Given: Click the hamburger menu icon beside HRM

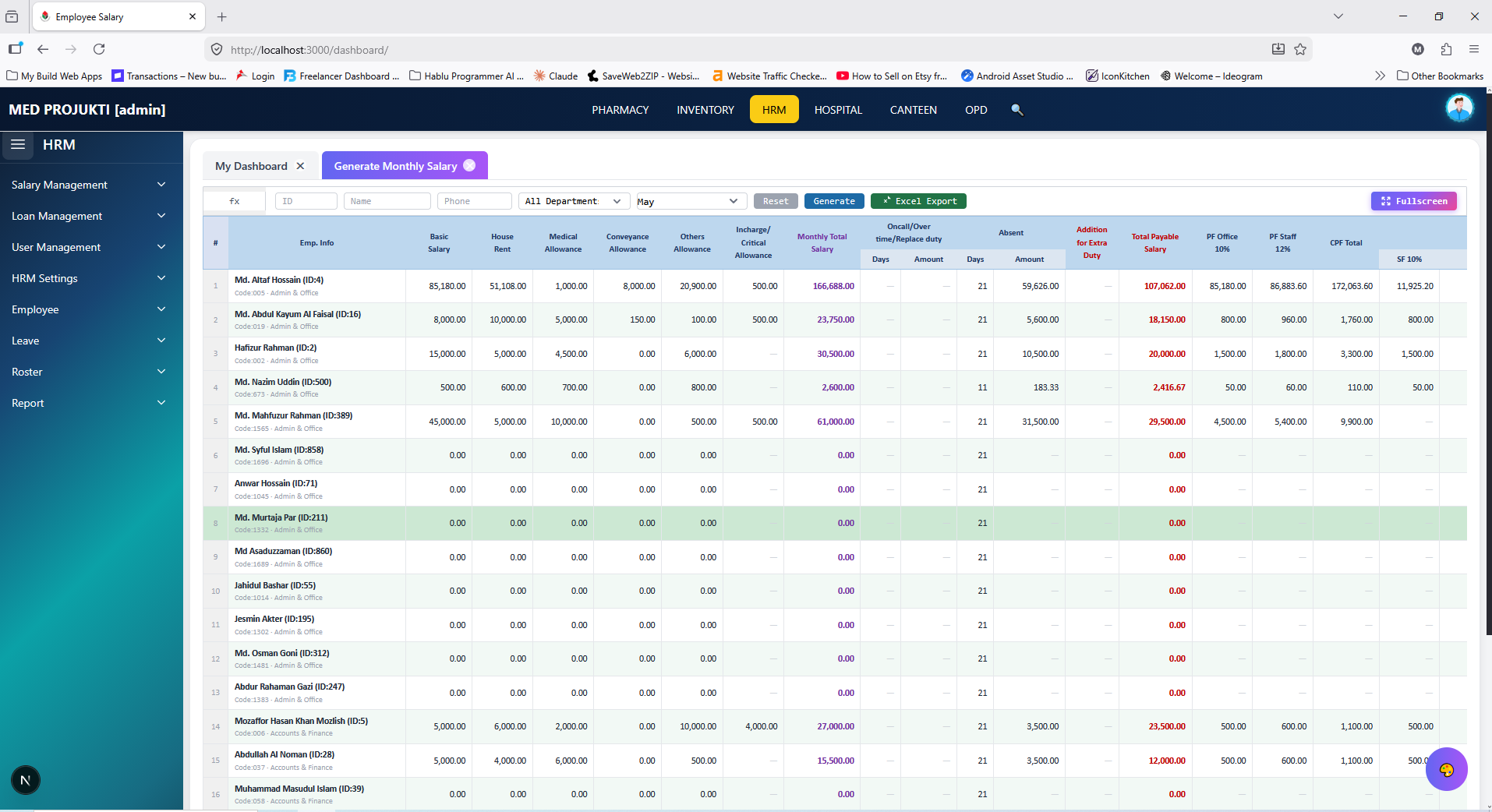Looking at the screenshot, I should [18, 145].
